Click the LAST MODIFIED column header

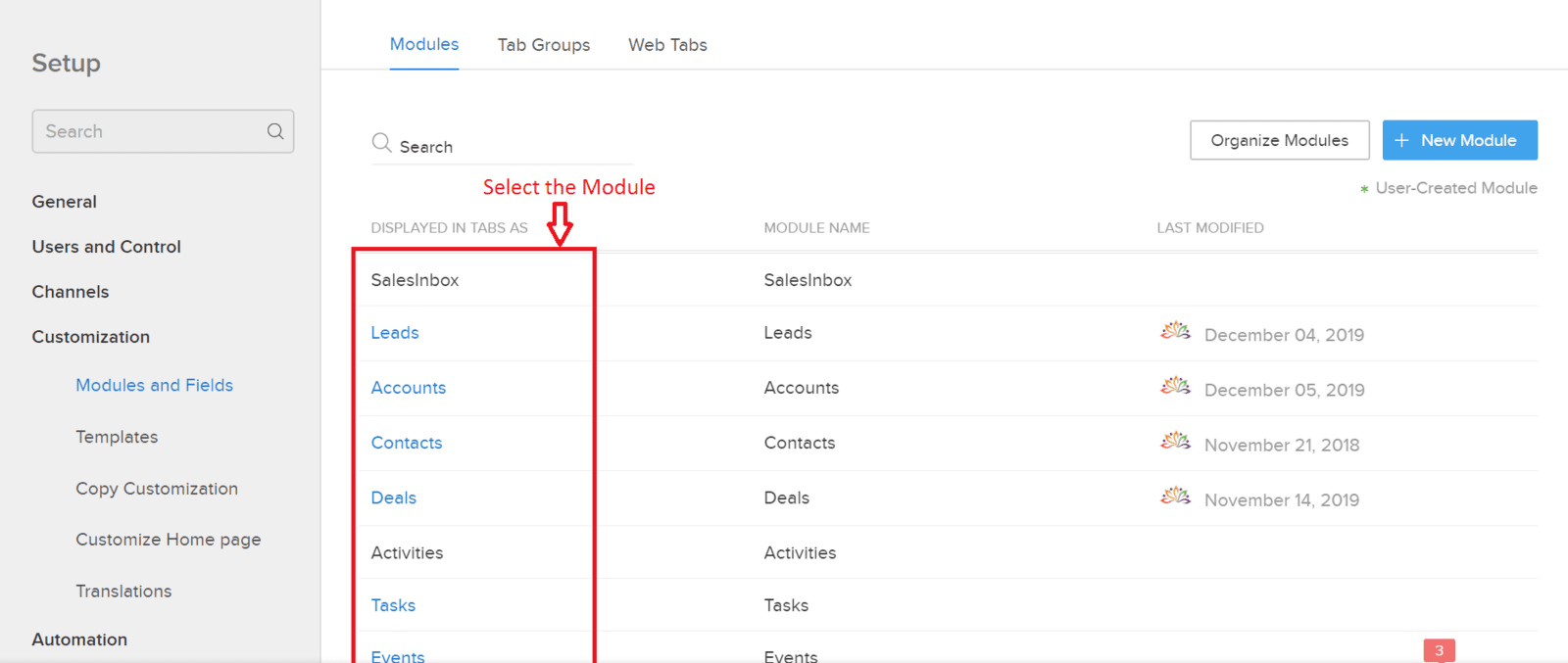pos(1210,227)
